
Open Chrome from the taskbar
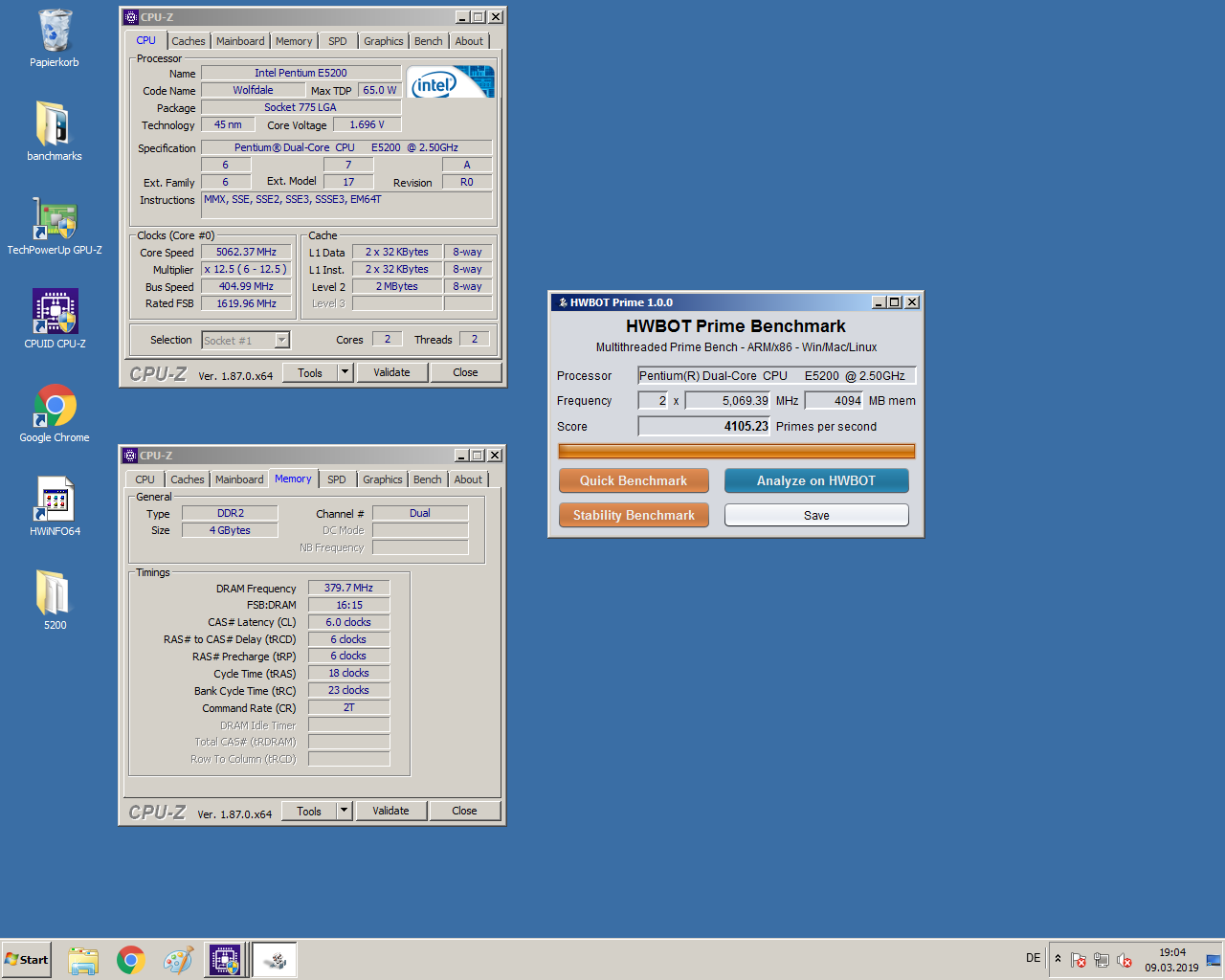tap(131, 960)
